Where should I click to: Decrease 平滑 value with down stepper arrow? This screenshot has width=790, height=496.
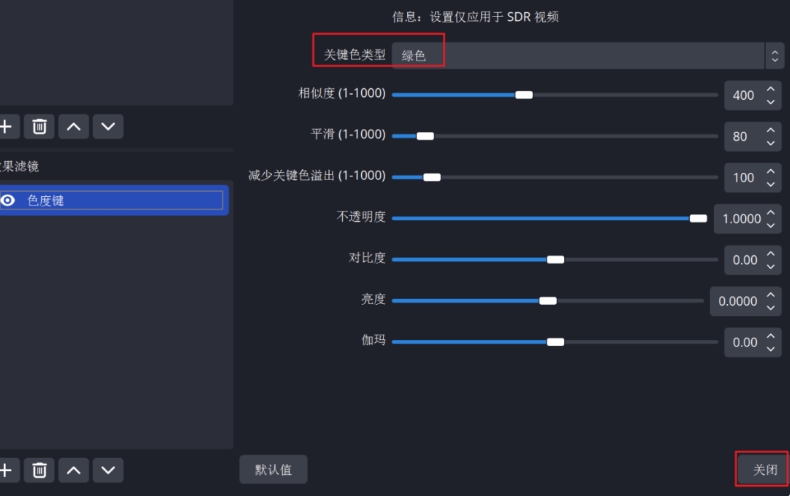pyautogui.click(x=770, y=143)
